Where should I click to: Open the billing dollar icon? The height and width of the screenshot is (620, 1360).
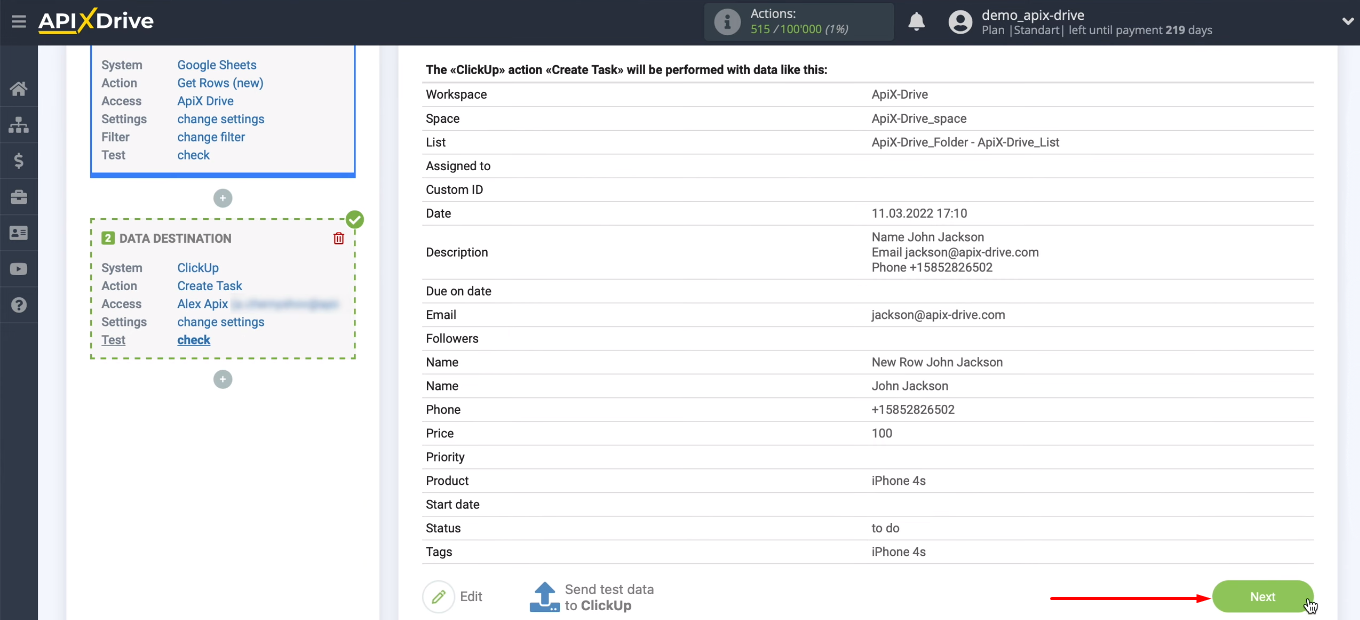click(x=18, y=161)
